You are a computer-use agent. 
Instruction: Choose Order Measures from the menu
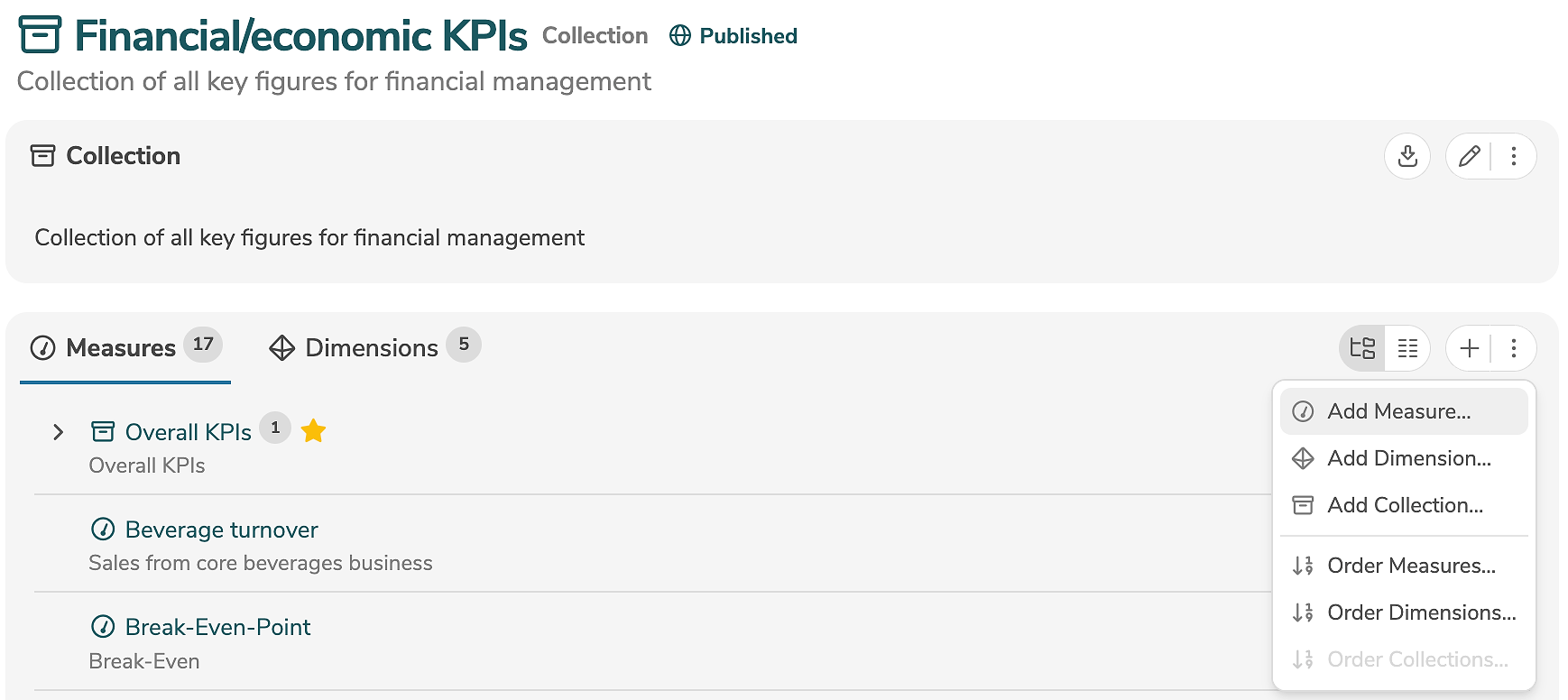point(1411,566)
